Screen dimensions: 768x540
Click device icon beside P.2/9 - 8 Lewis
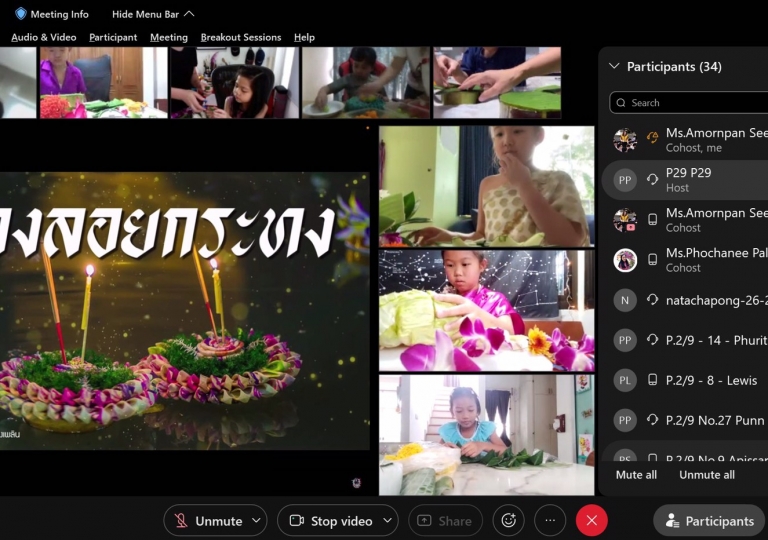click(652, 380)
